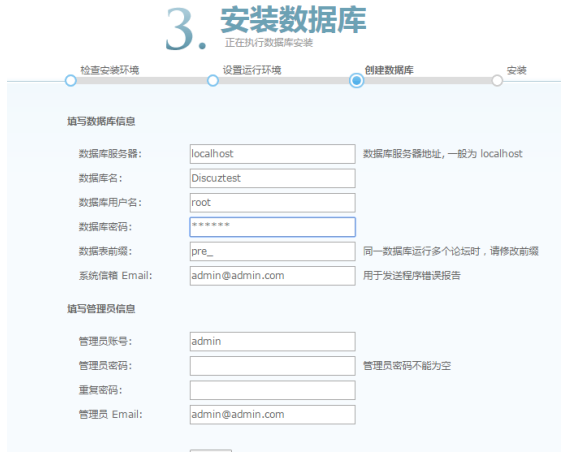Select the 管理员账号 admin field
Viewport: 566px width, 457px height.
[x=273, y=341]
